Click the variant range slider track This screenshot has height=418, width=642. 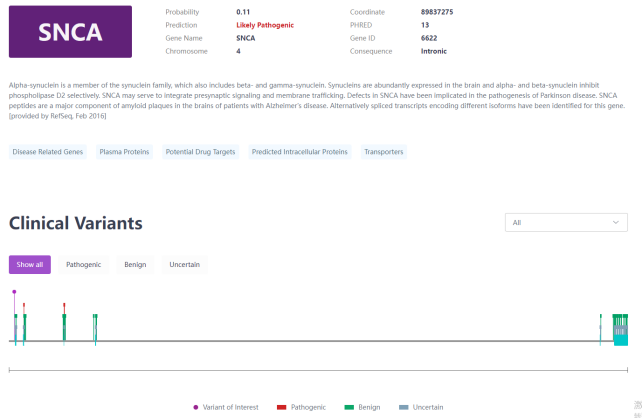pos(318,370)
